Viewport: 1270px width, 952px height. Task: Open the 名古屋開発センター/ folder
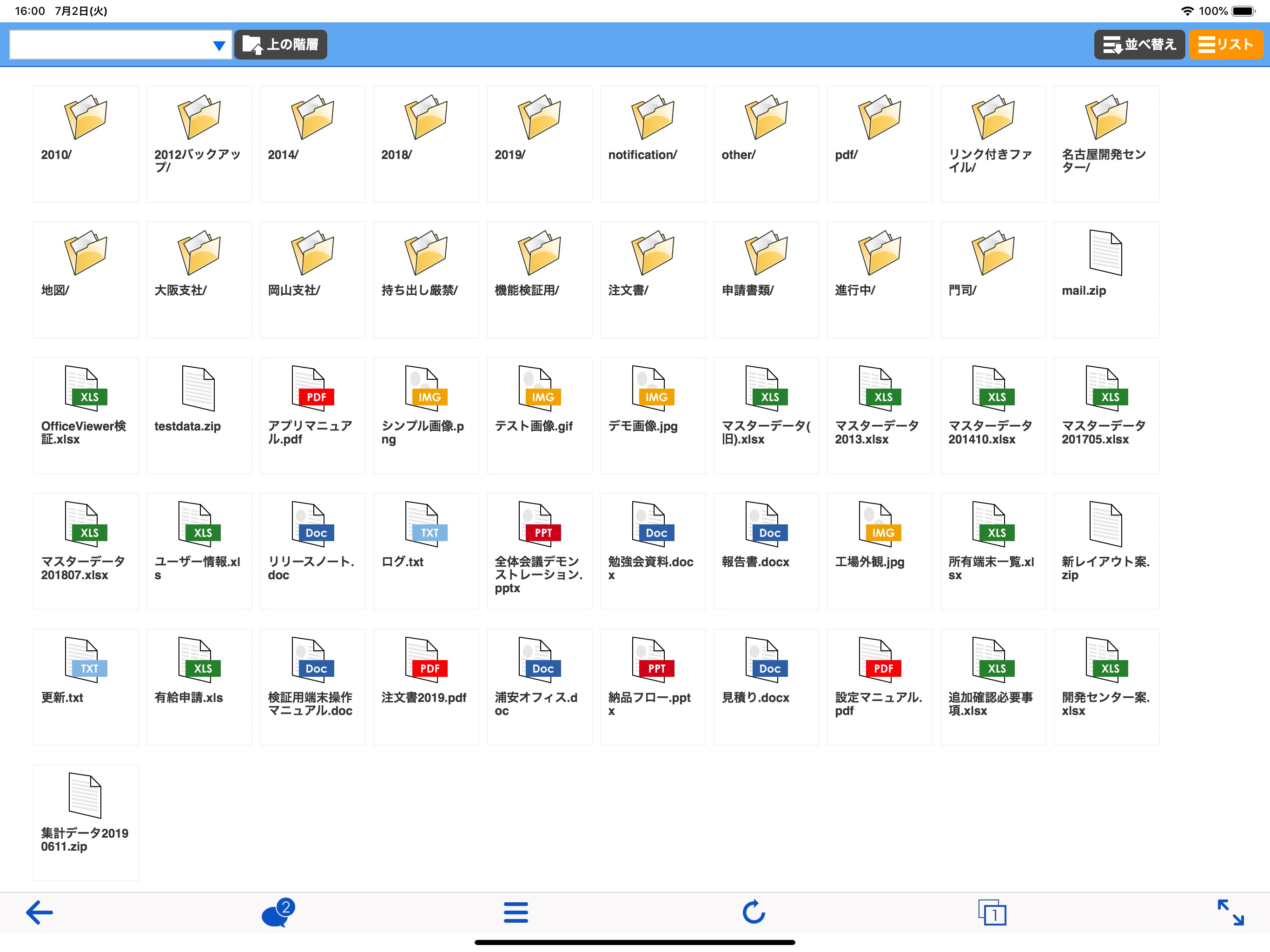pos(1106,144)
